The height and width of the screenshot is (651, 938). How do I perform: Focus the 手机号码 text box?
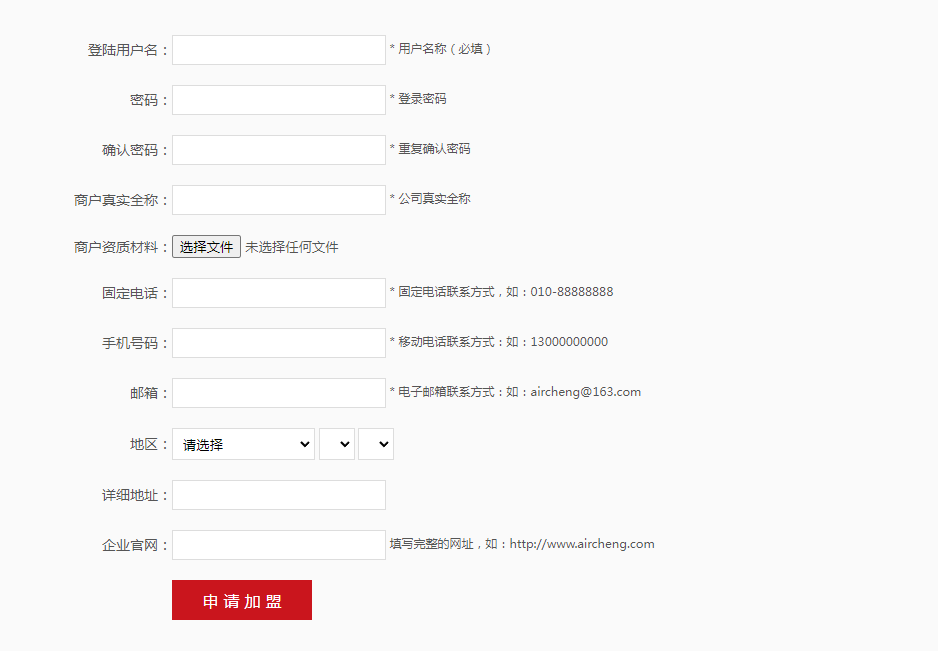click(x=278, y=343)
